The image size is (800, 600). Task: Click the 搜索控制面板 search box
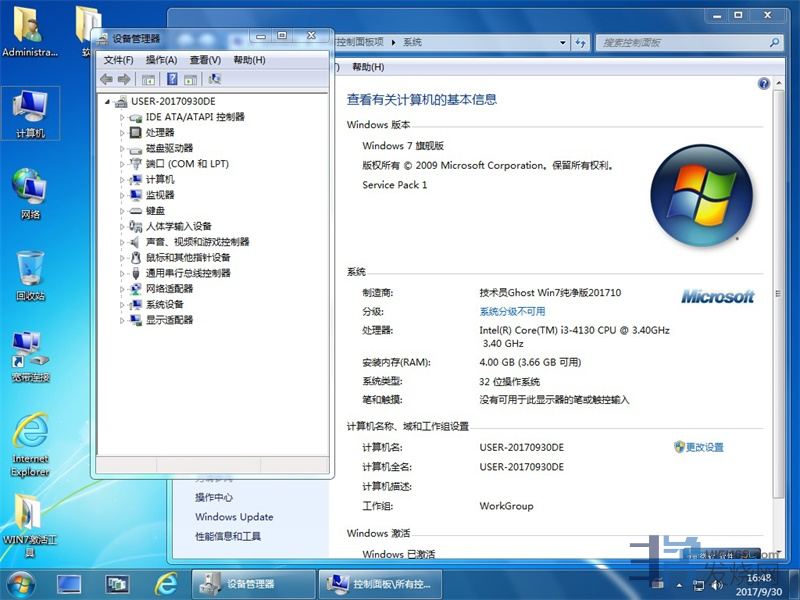pos(685,43)
